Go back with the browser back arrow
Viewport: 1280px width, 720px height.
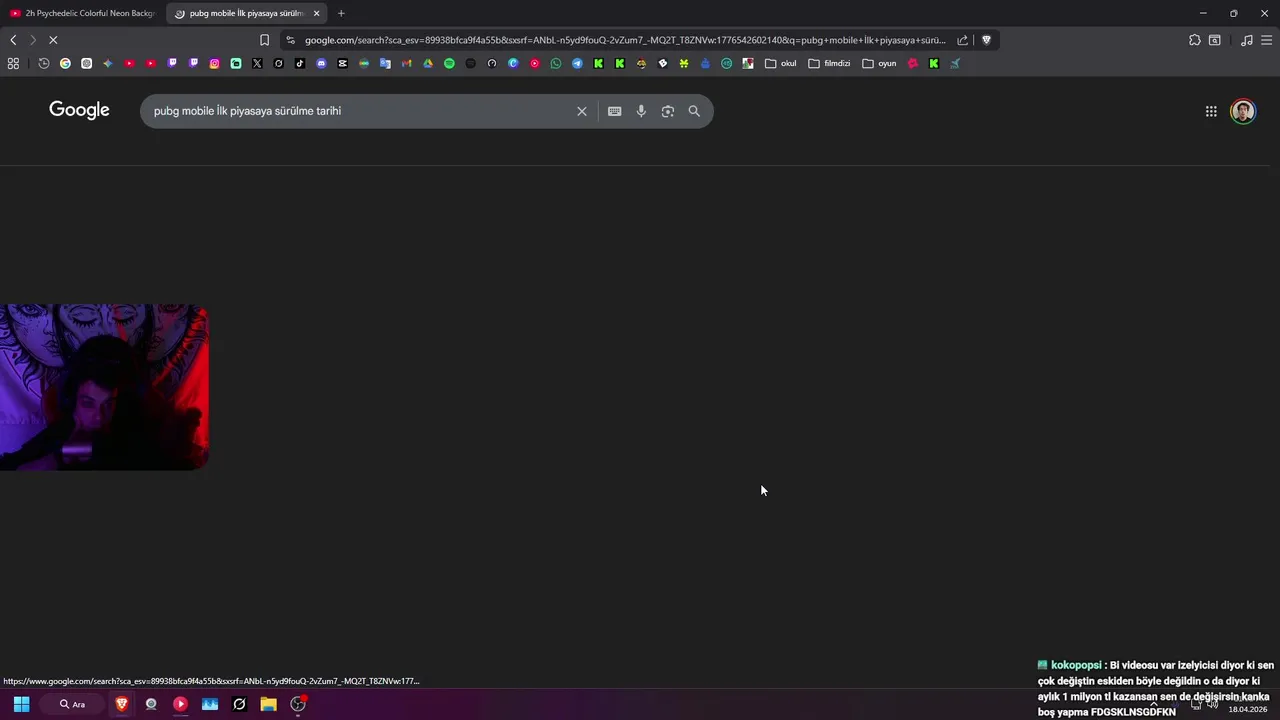[x=13, y=40]
